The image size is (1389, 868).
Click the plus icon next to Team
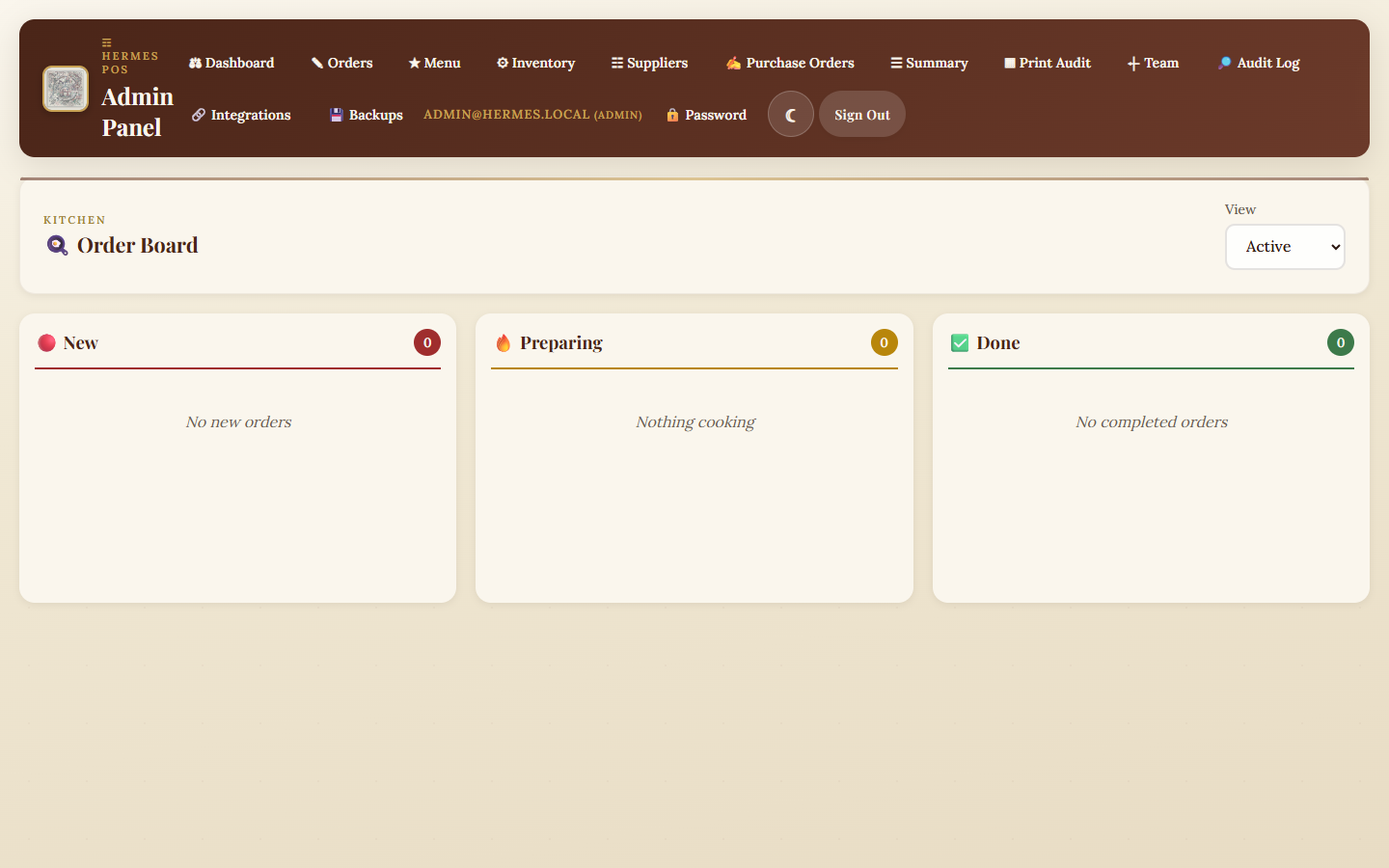tap(1133, 64)
